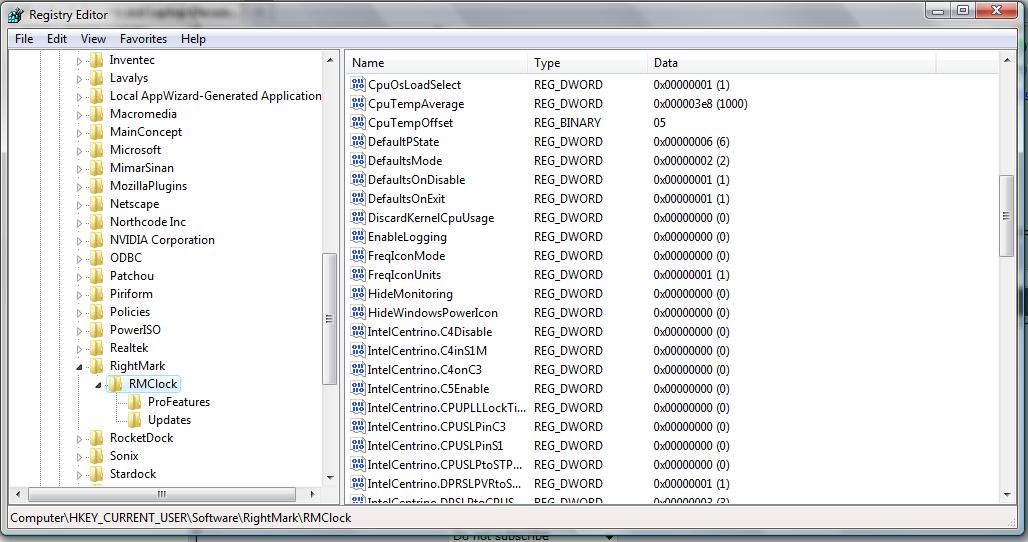Click the values list scroll down arrow
Image resolution: width=1028 pixels, height=542 pixels.
click(1006, 495)
